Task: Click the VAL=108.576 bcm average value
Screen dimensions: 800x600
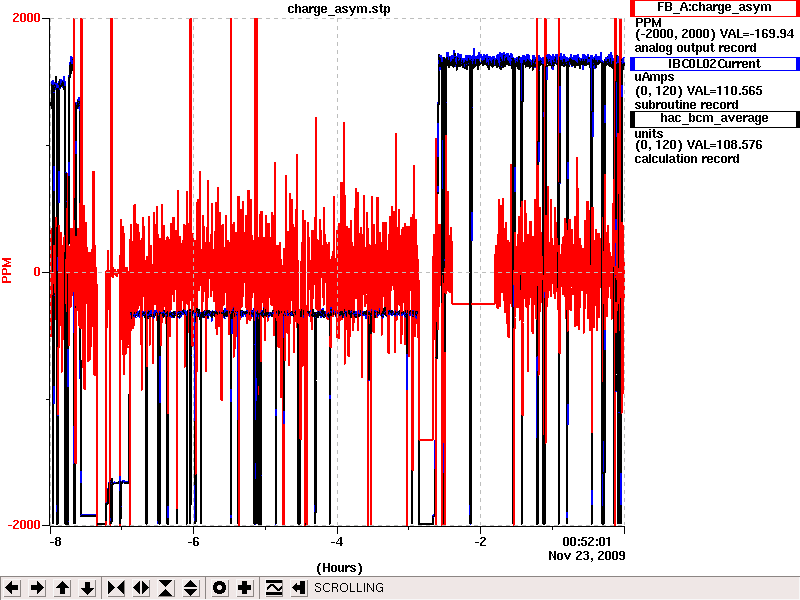Action: click(x=724, y=145)
